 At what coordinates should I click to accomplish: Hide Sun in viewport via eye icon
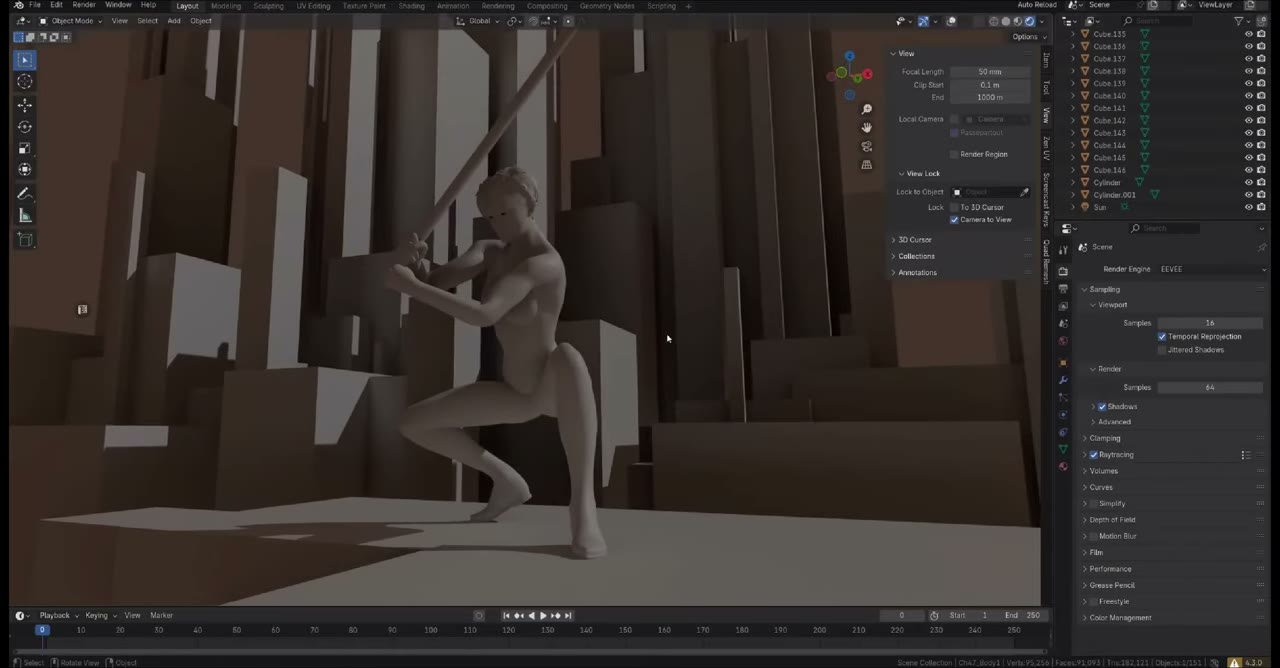1248,207
